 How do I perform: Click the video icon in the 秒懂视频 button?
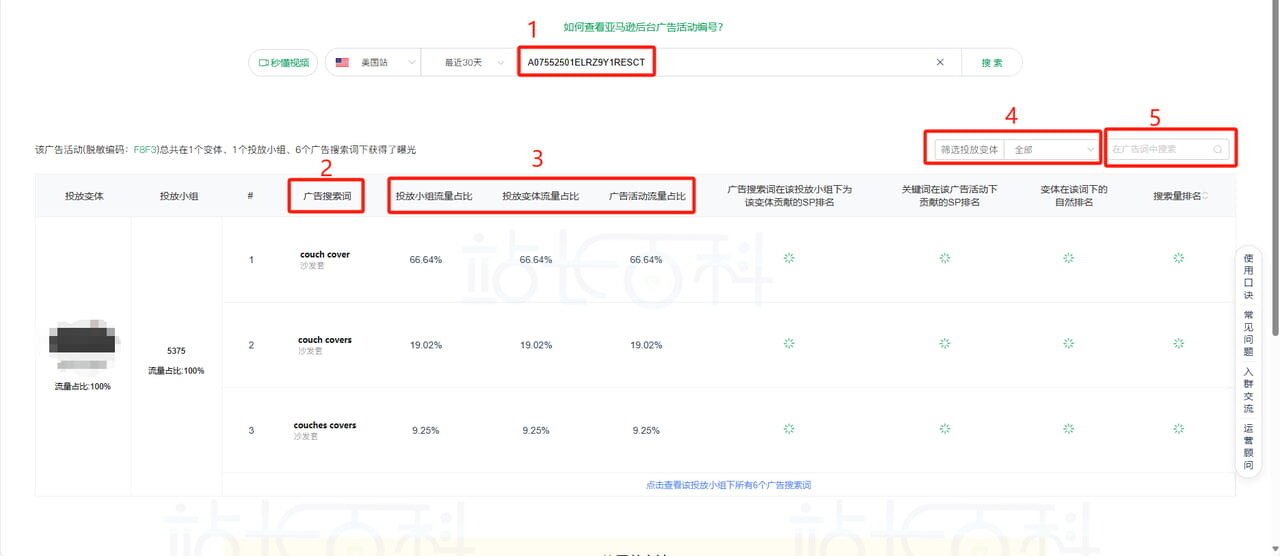coord(264,62)
